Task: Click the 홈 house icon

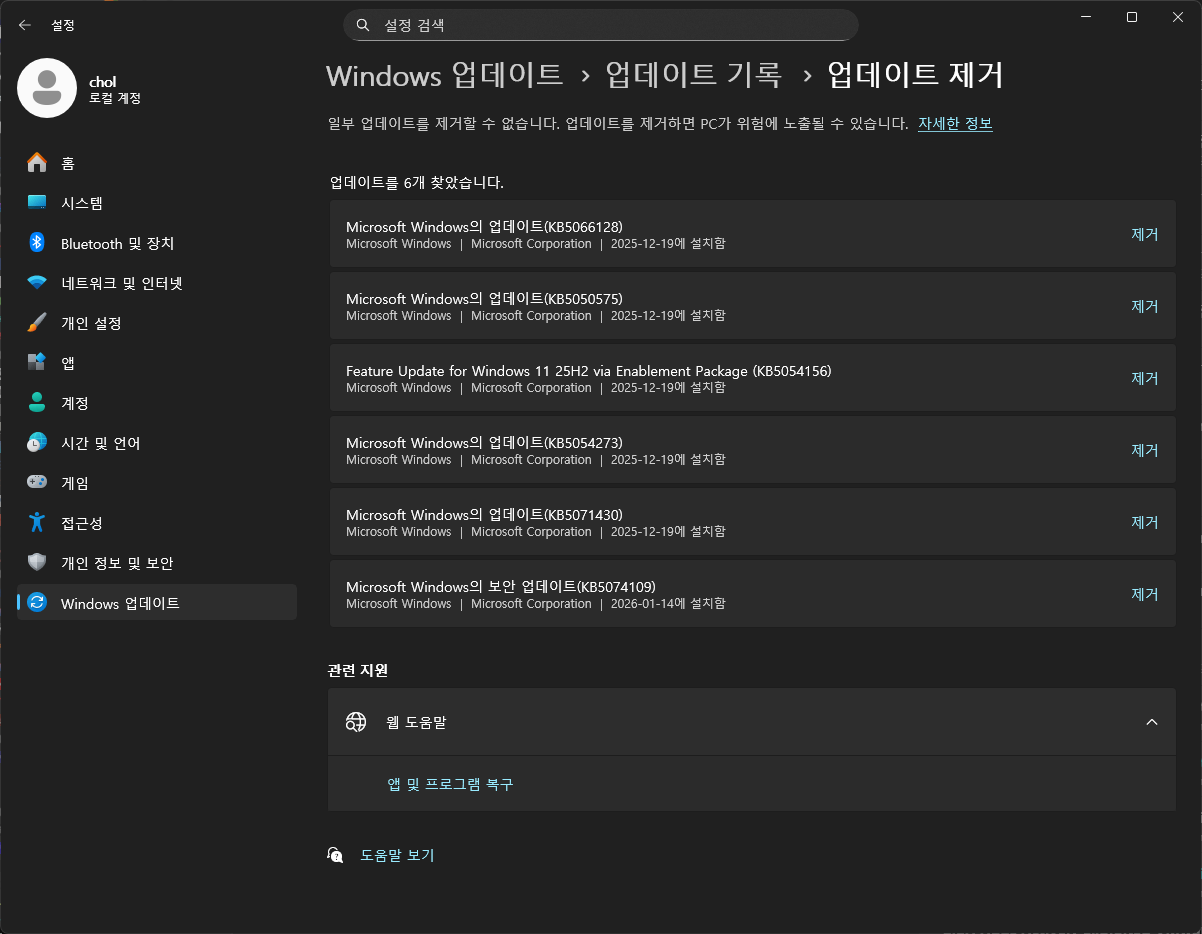Action: pos(37,163)
